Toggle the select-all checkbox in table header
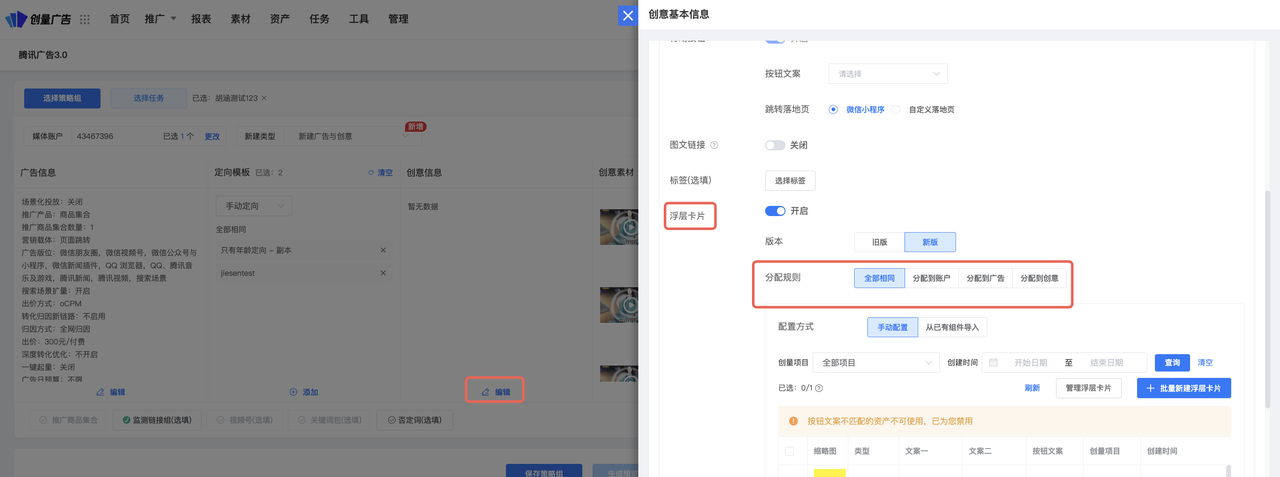This screenshot has width=1280, height=477. pyautogui.click(x=789, y=451)
